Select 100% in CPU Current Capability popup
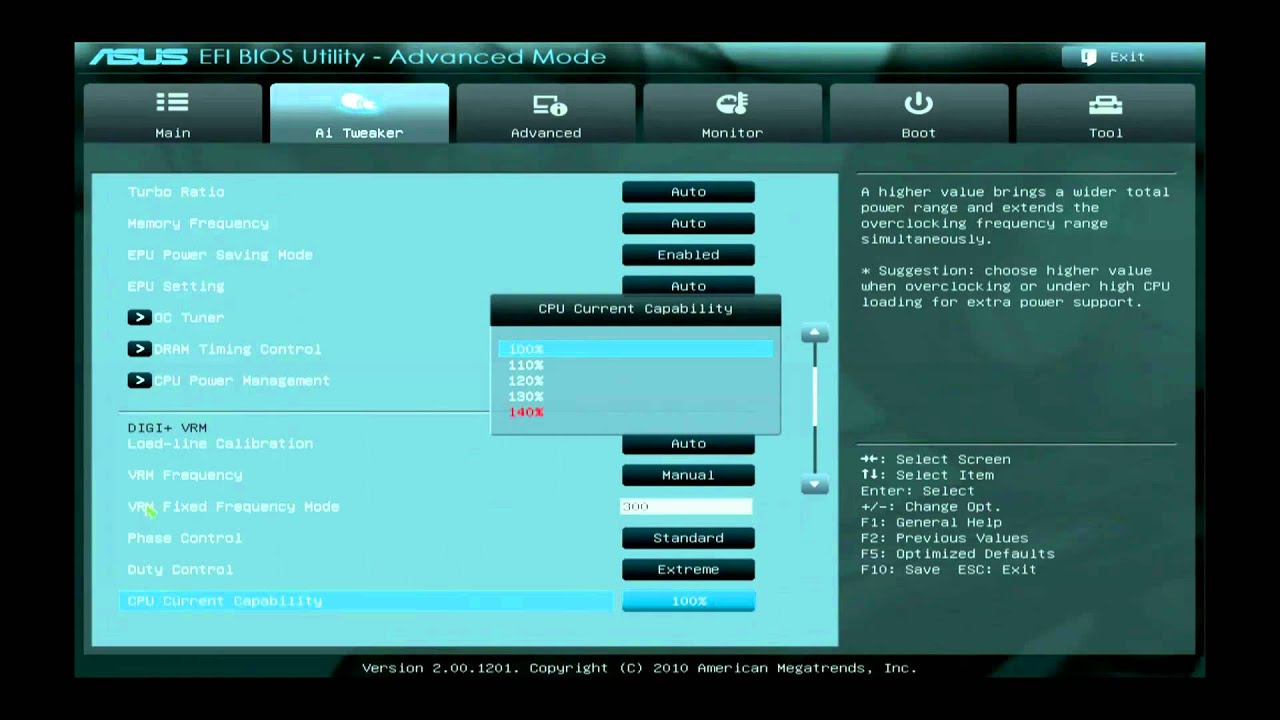The image size is (1280, 720). (x=636, y=349)
